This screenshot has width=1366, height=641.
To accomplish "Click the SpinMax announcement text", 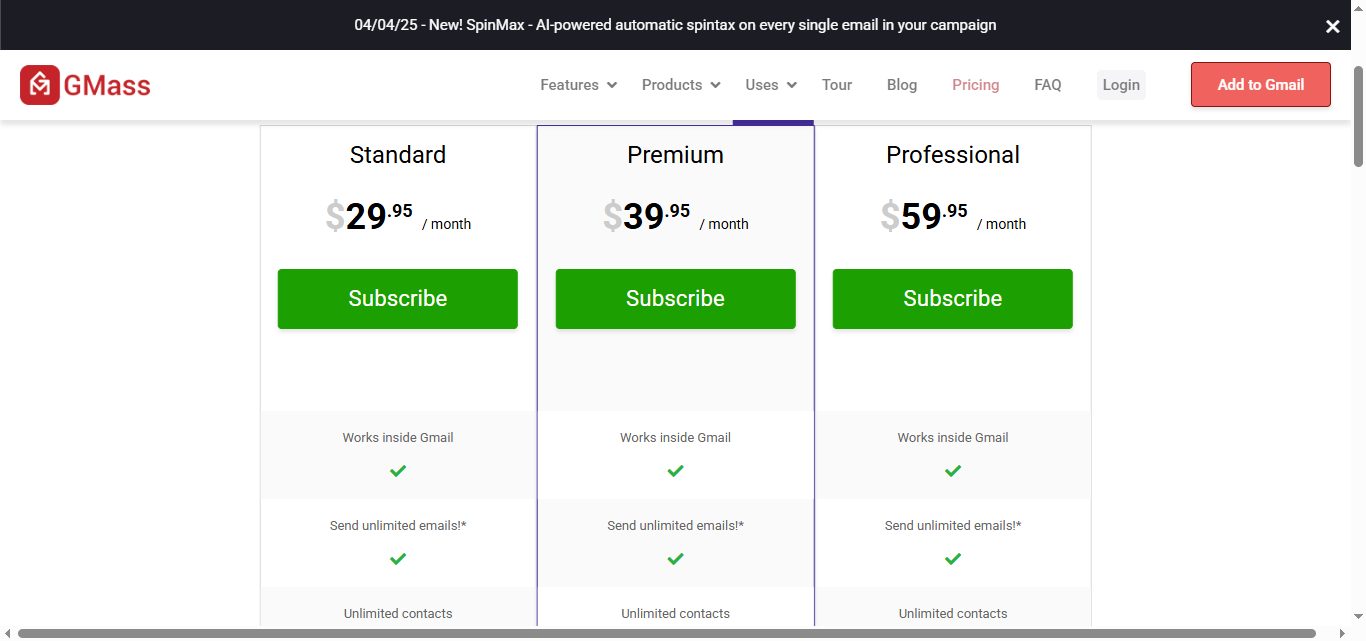I will tap(675, 24).
